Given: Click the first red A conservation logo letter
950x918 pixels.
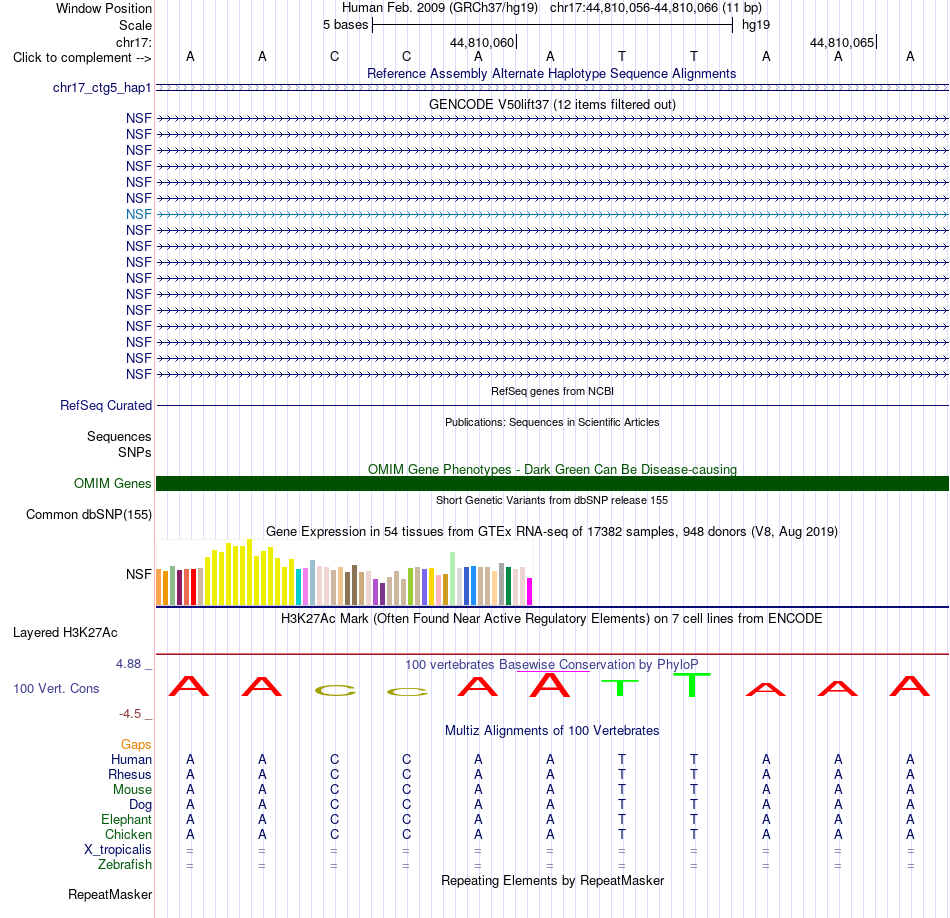Looking at the screenshot, I should coord(189,686).
